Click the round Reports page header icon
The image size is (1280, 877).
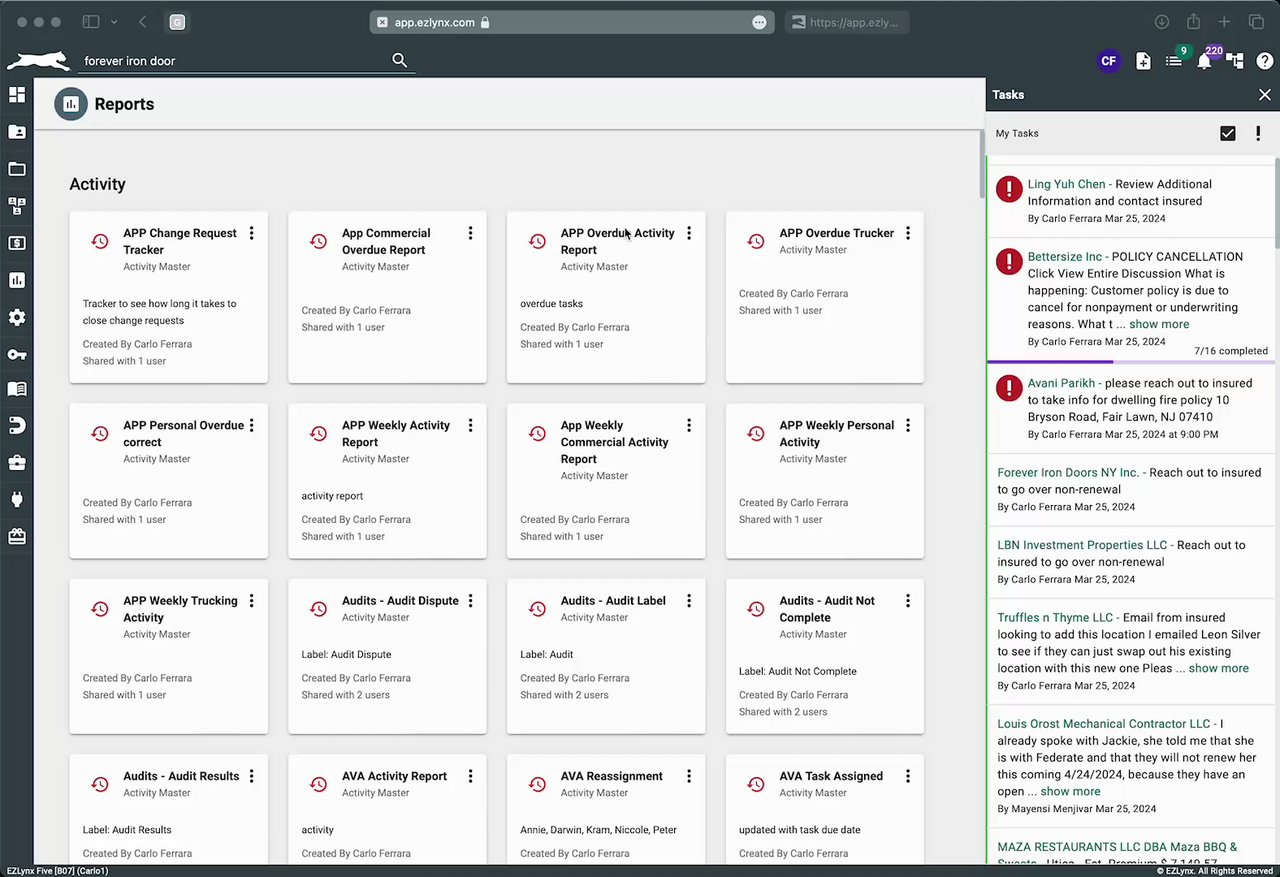click(x=71, y=103)
